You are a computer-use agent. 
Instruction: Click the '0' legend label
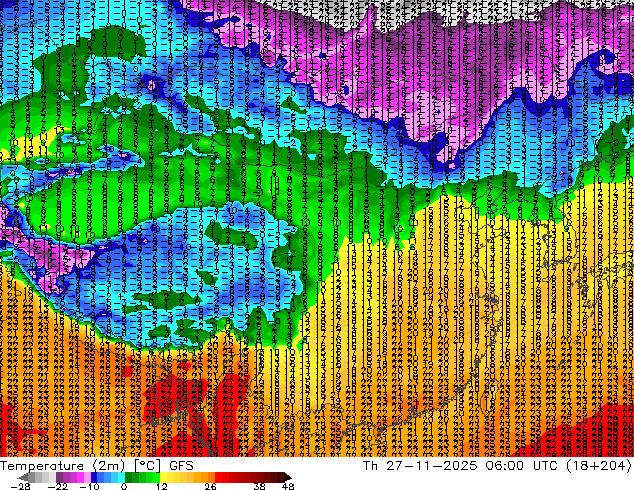click(x=124, y=486)
